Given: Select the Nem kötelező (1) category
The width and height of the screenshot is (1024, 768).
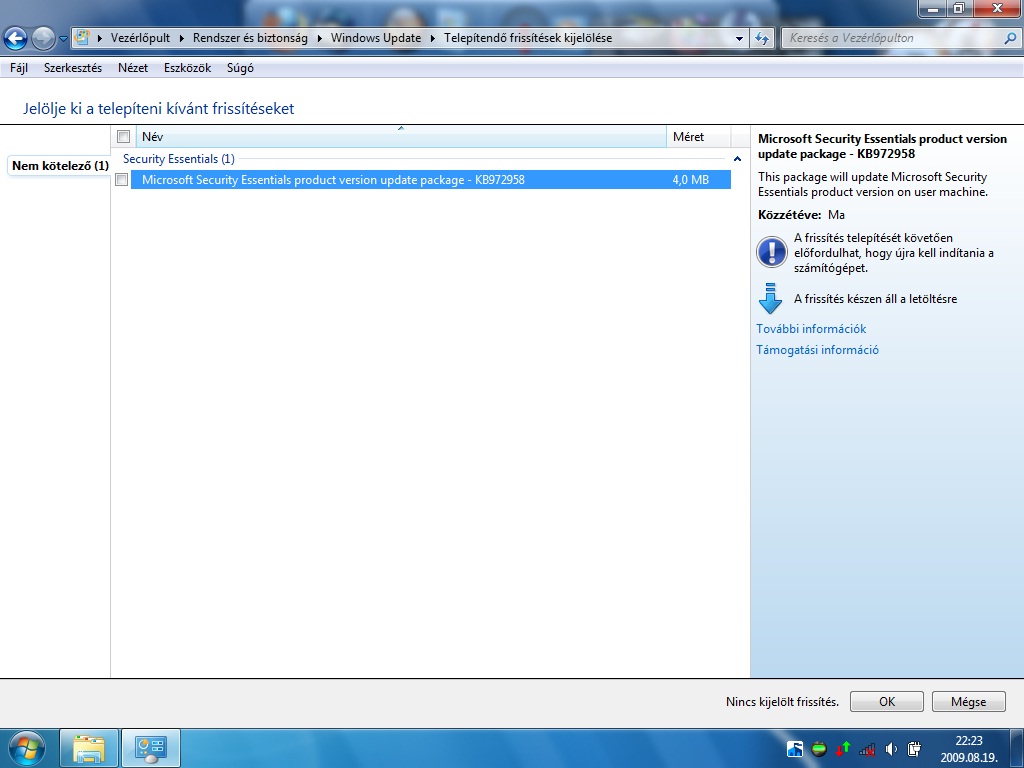Looking at the screenshot, I should tap(60, 165).
